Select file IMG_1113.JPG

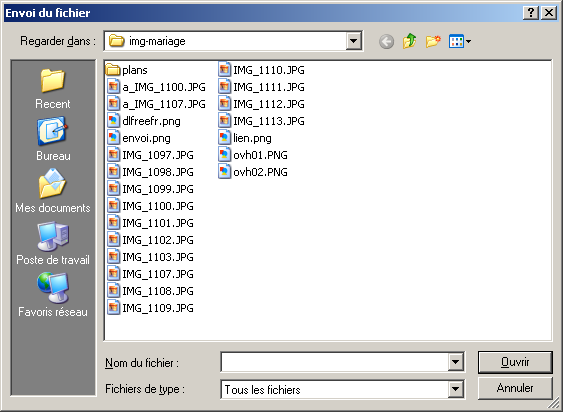point(261,121)
